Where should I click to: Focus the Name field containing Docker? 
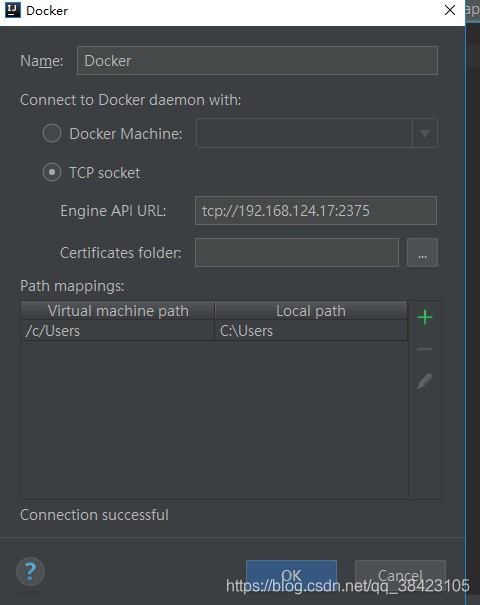[x=257, y=61]
